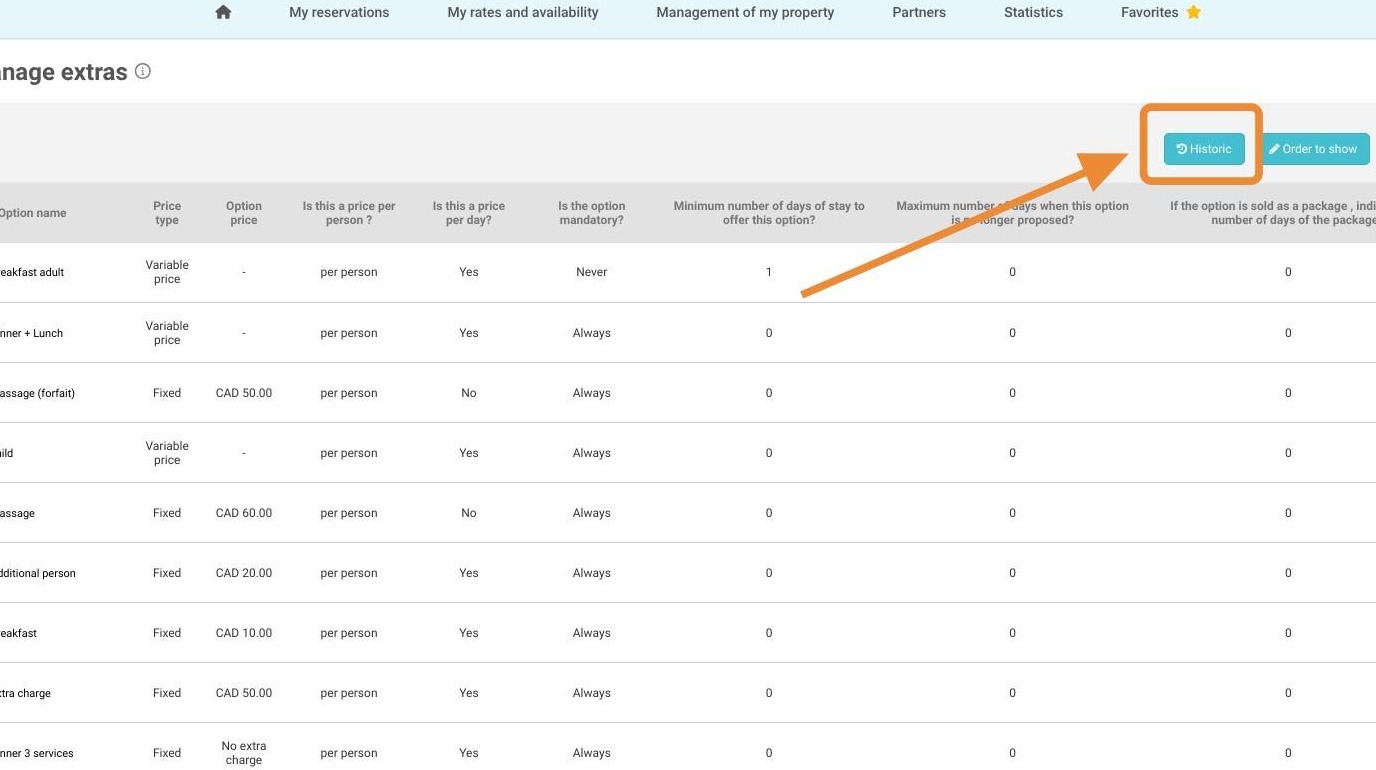Image resolution: width=1376 pixels, height=770 pixels.
Task: Click 'Variable price' in Breakfast adult row
Action: click(x=167, y=272)
